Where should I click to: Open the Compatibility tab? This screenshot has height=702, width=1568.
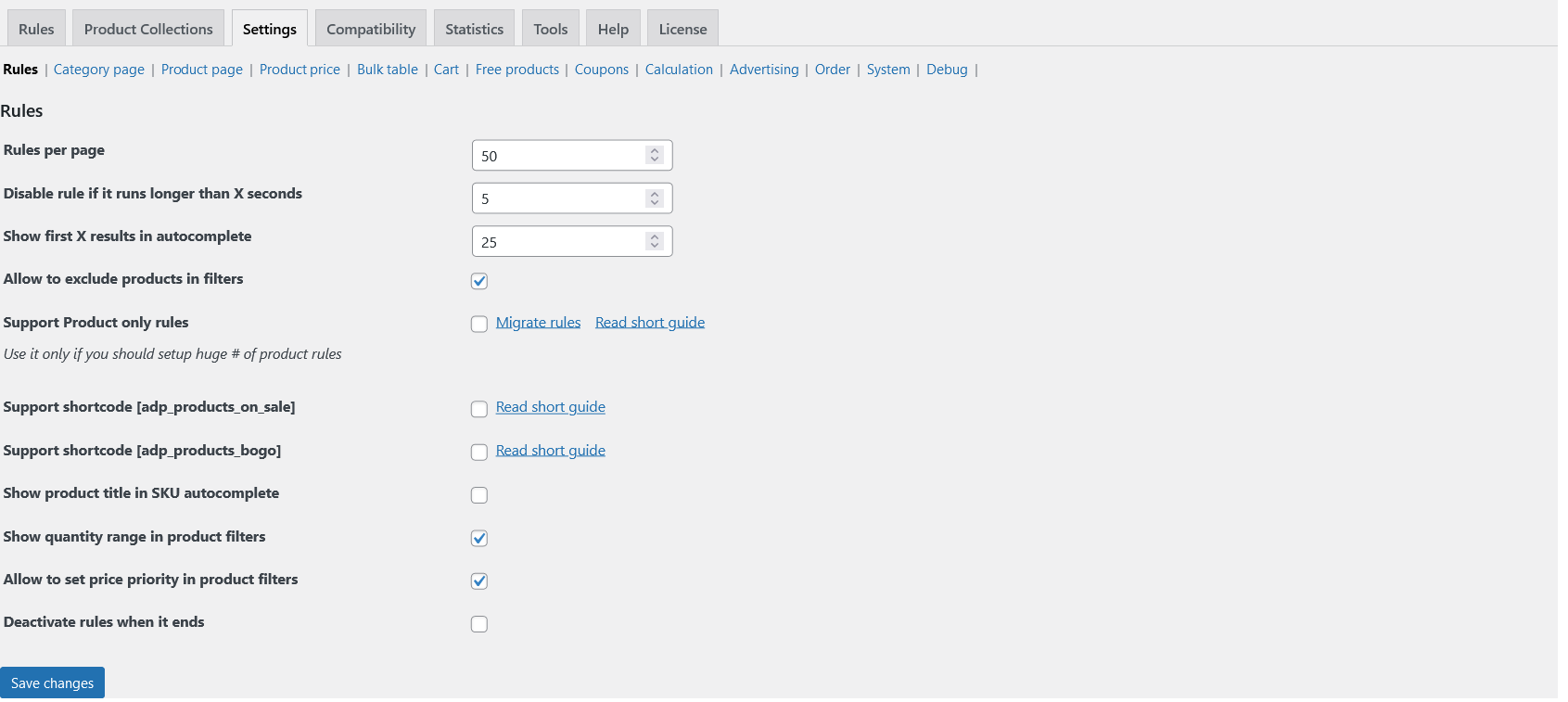coord(371,29)
